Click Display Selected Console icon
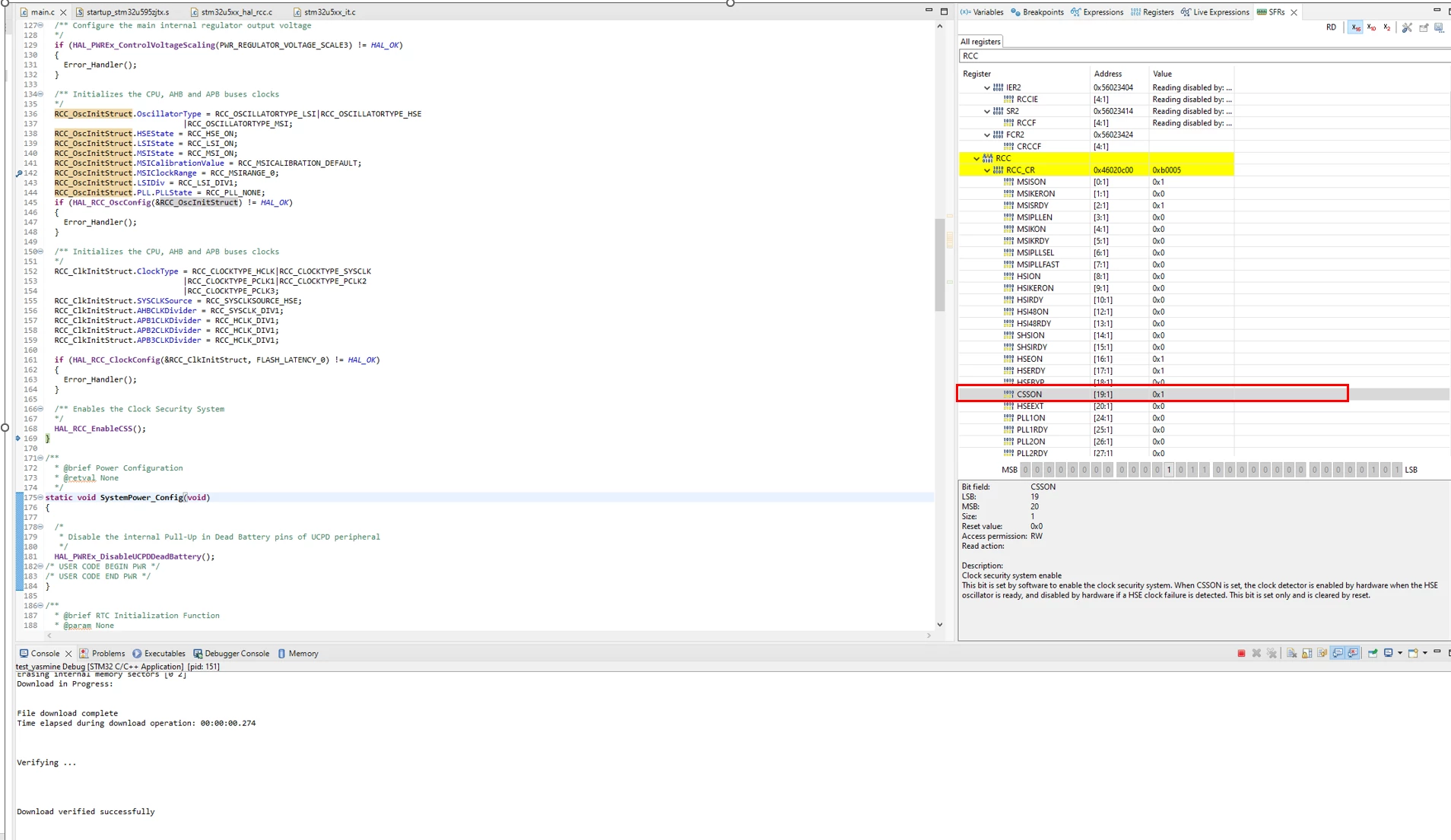This screenshot has height=840, width=1451. click(x=1389, y=654)
